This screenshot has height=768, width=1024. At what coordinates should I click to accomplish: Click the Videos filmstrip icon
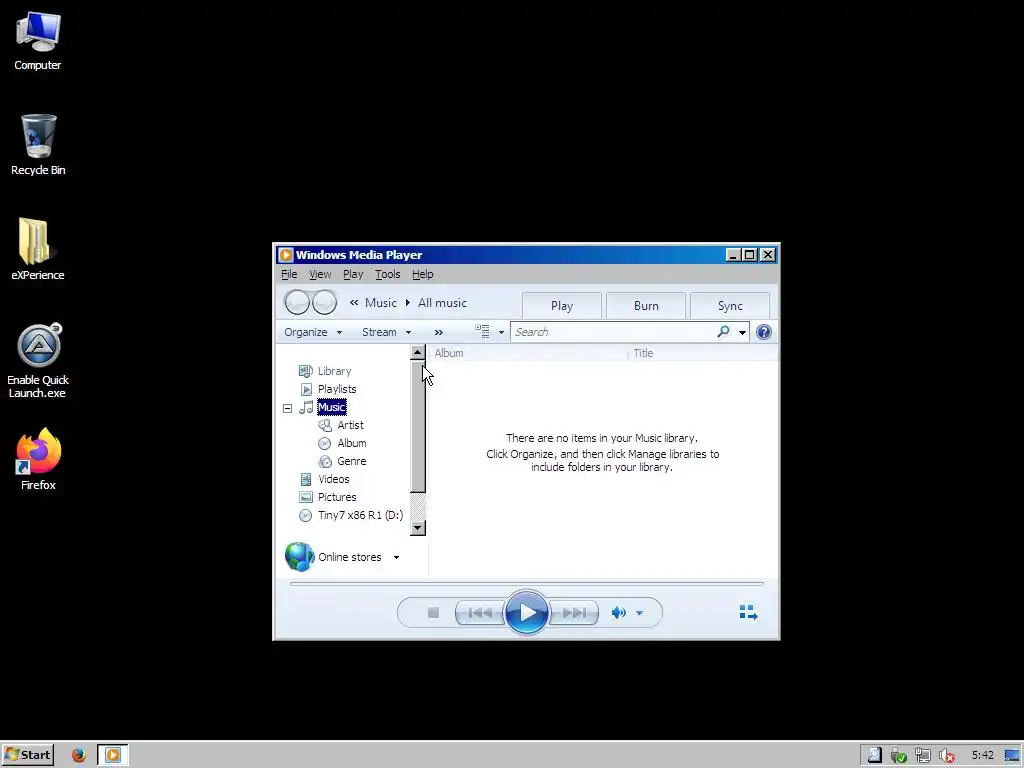pos(306,479)
